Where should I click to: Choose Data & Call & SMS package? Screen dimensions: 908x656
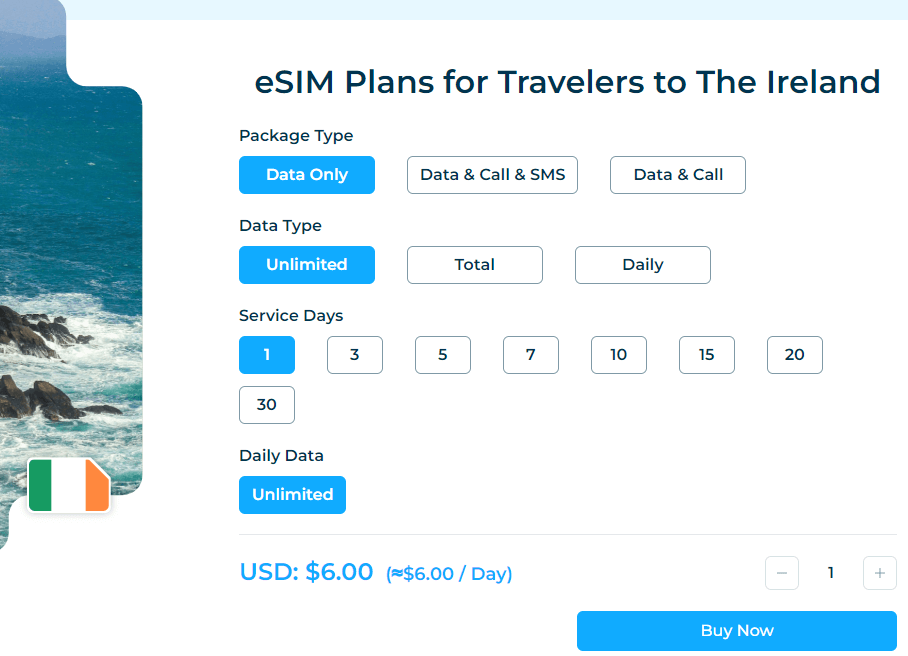[492, 175]
